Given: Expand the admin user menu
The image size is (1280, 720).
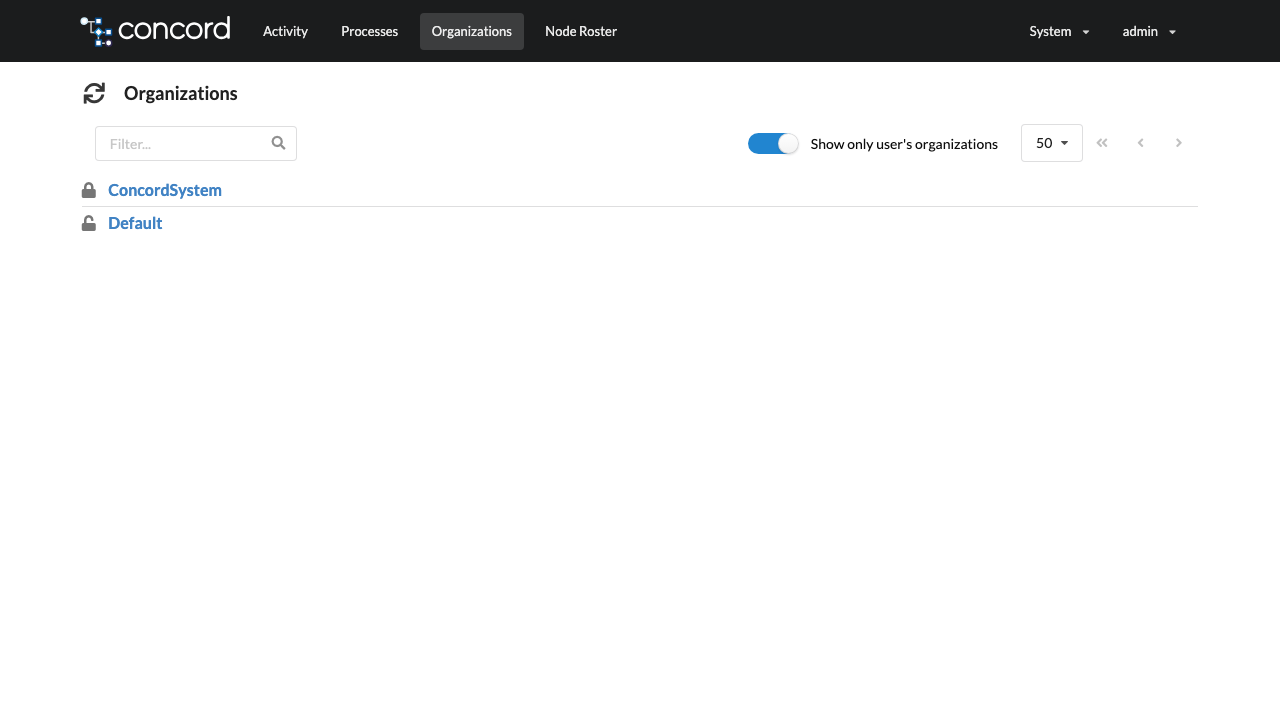Looking at the screenshot, I should click(x=1149, y=31).
